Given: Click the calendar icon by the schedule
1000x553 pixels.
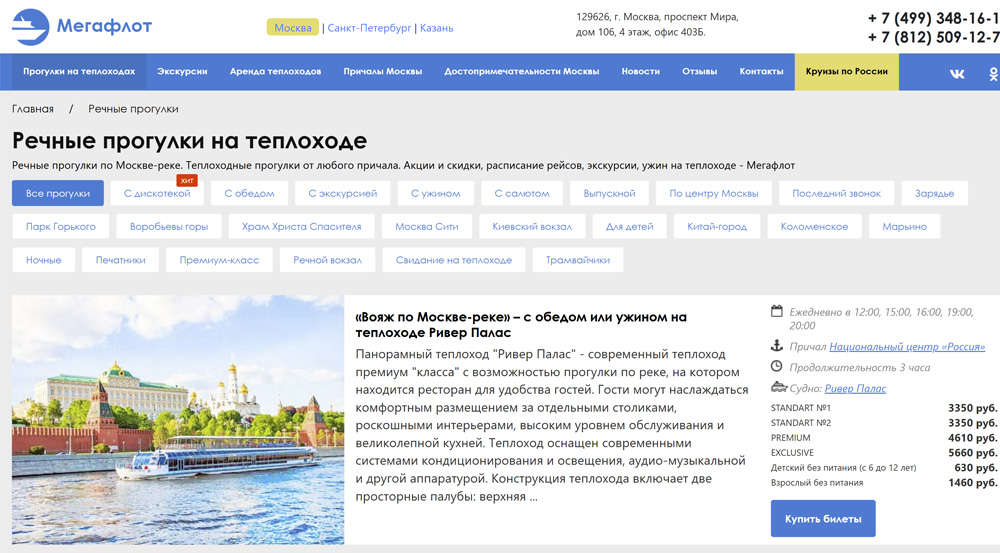Looking at the screenshot, I should 776,311.
